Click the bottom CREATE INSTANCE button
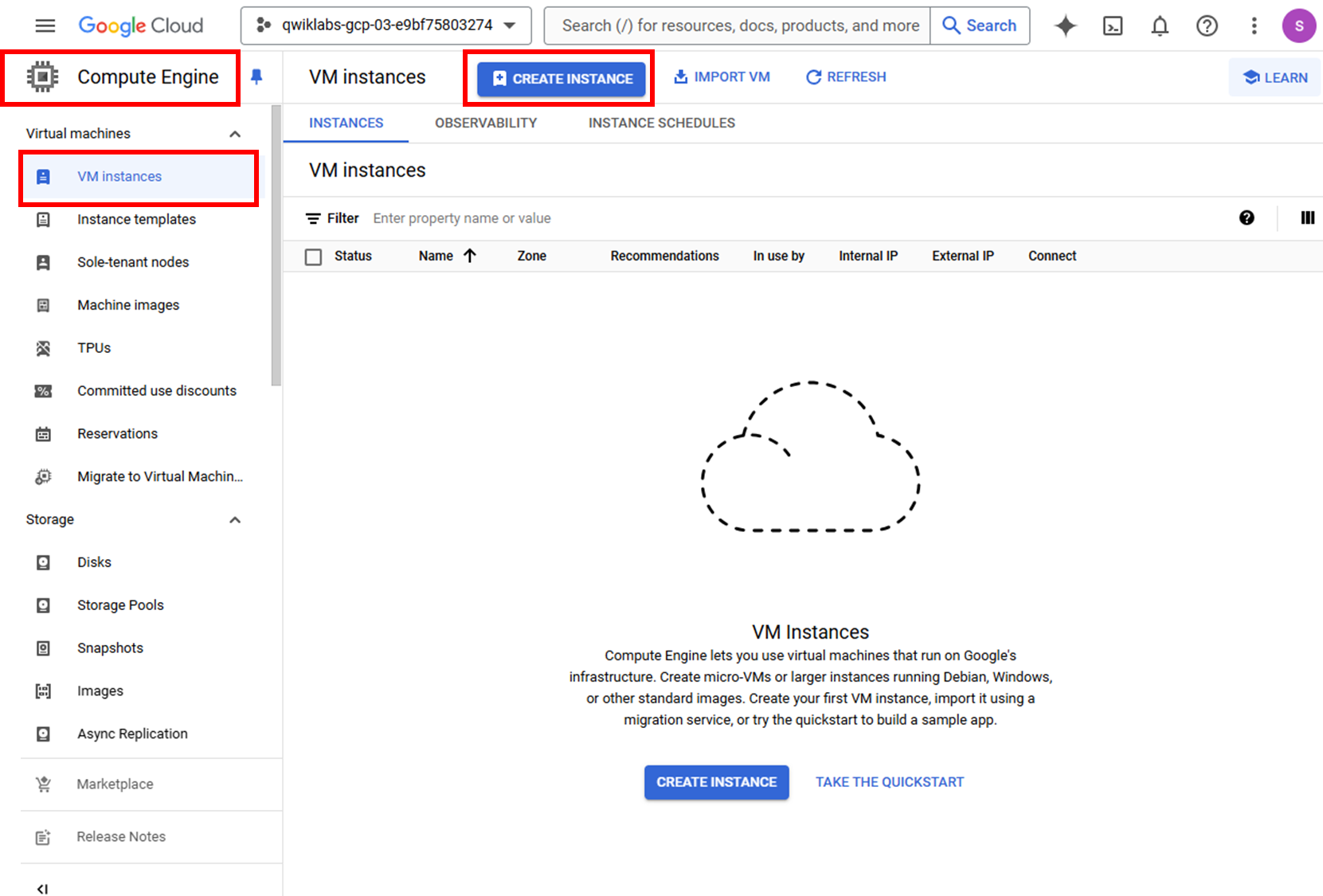The height and width of the screenshot is (896, 1323). (716, 782)
